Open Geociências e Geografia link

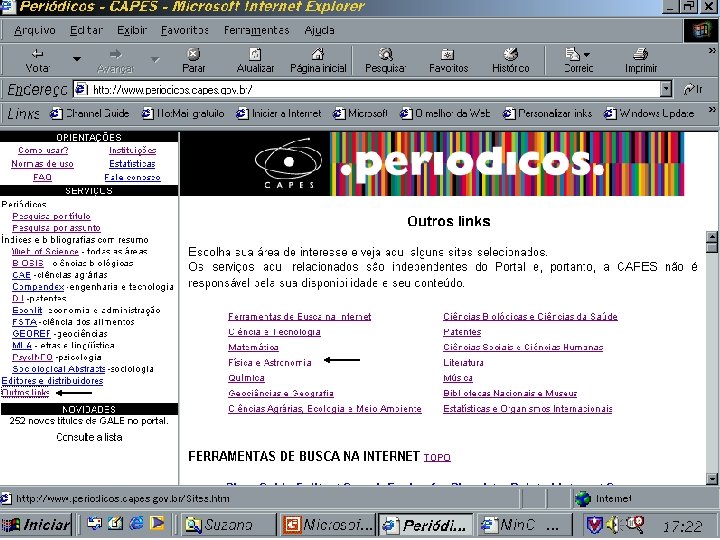point(281,393)
